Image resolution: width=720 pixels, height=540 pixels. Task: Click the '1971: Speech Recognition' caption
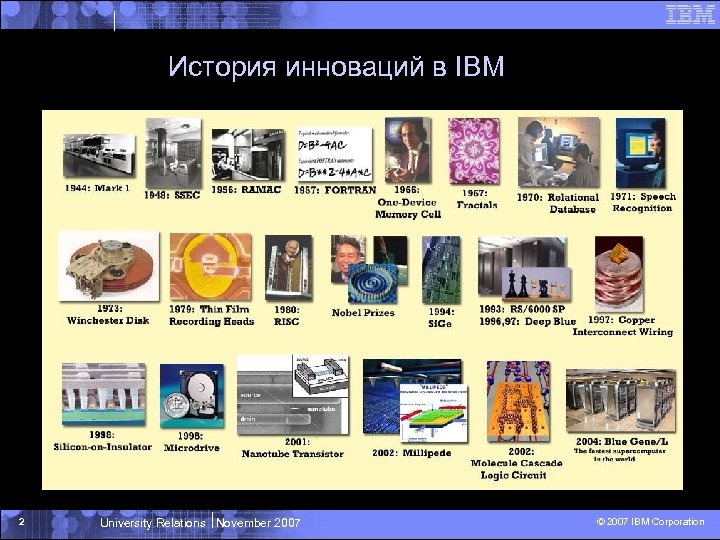coord(643,202)
